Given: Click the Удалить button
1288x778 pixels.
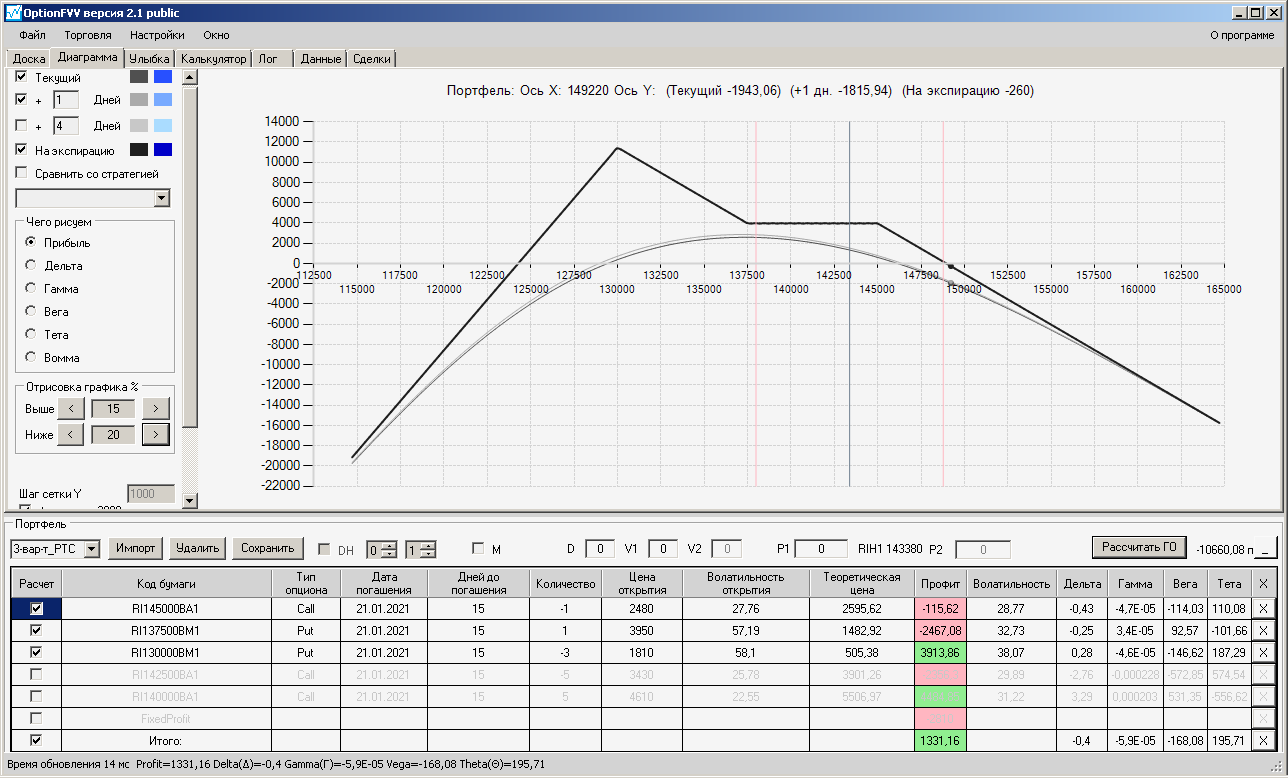Looking at the screenshot, I should (x=197, y=548).
